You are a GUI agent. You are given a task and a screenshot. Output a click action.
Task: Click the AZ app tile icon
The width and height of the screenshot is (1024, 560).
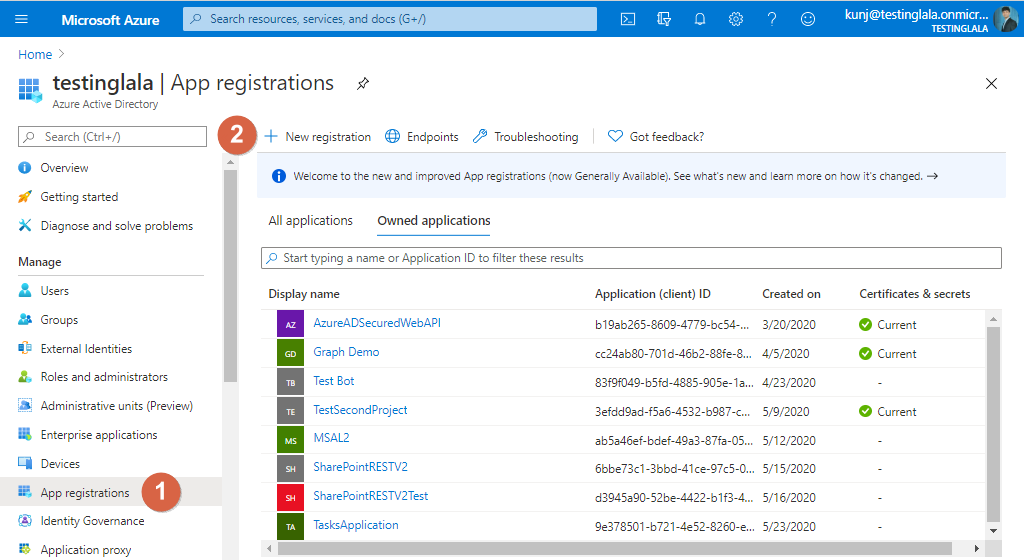pyautogui.click(x=291, y=324)
